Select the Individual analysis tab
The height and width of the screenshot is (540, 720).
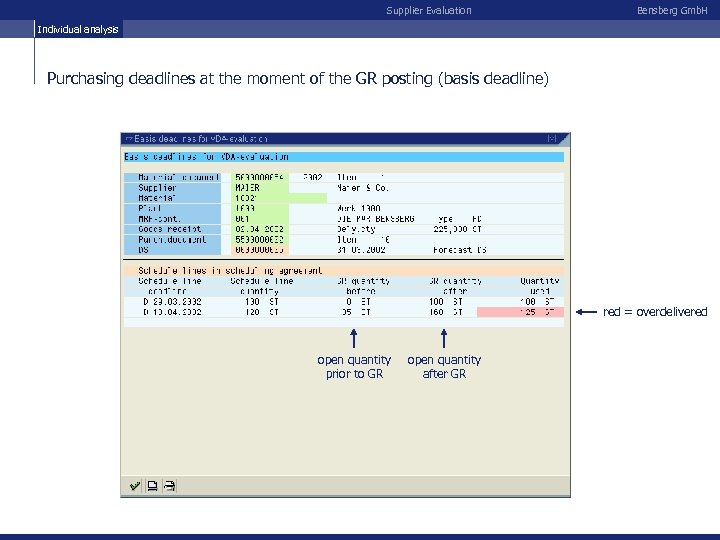tap(78, 29)
